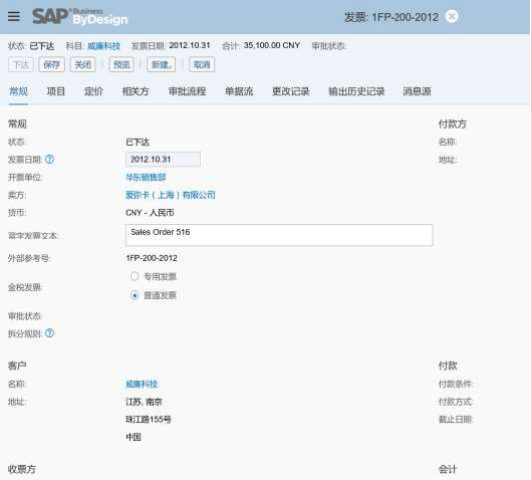
Task: View the 单据流 tab
Action: [x=239, y=91]
